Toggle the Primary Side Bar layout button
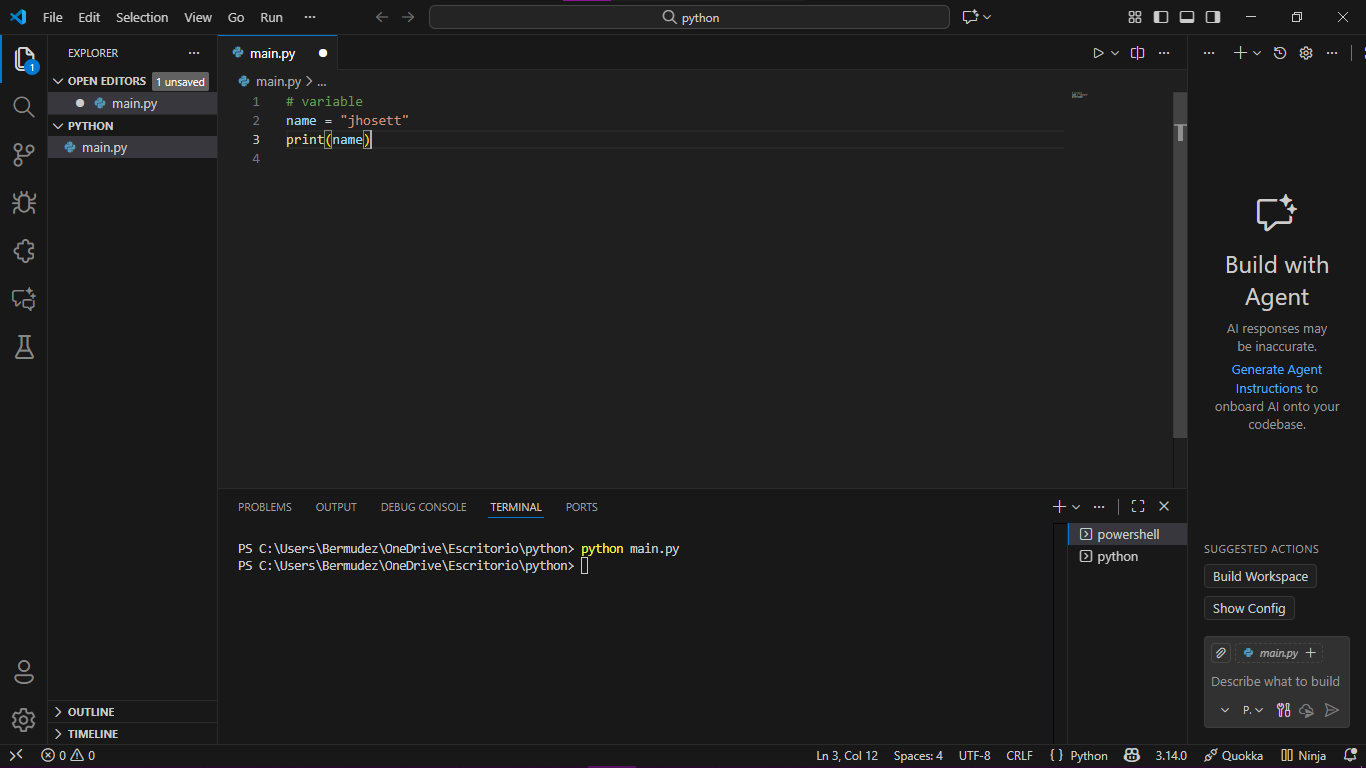The height and width of the screenshot is (768, 1366). 1161,17
